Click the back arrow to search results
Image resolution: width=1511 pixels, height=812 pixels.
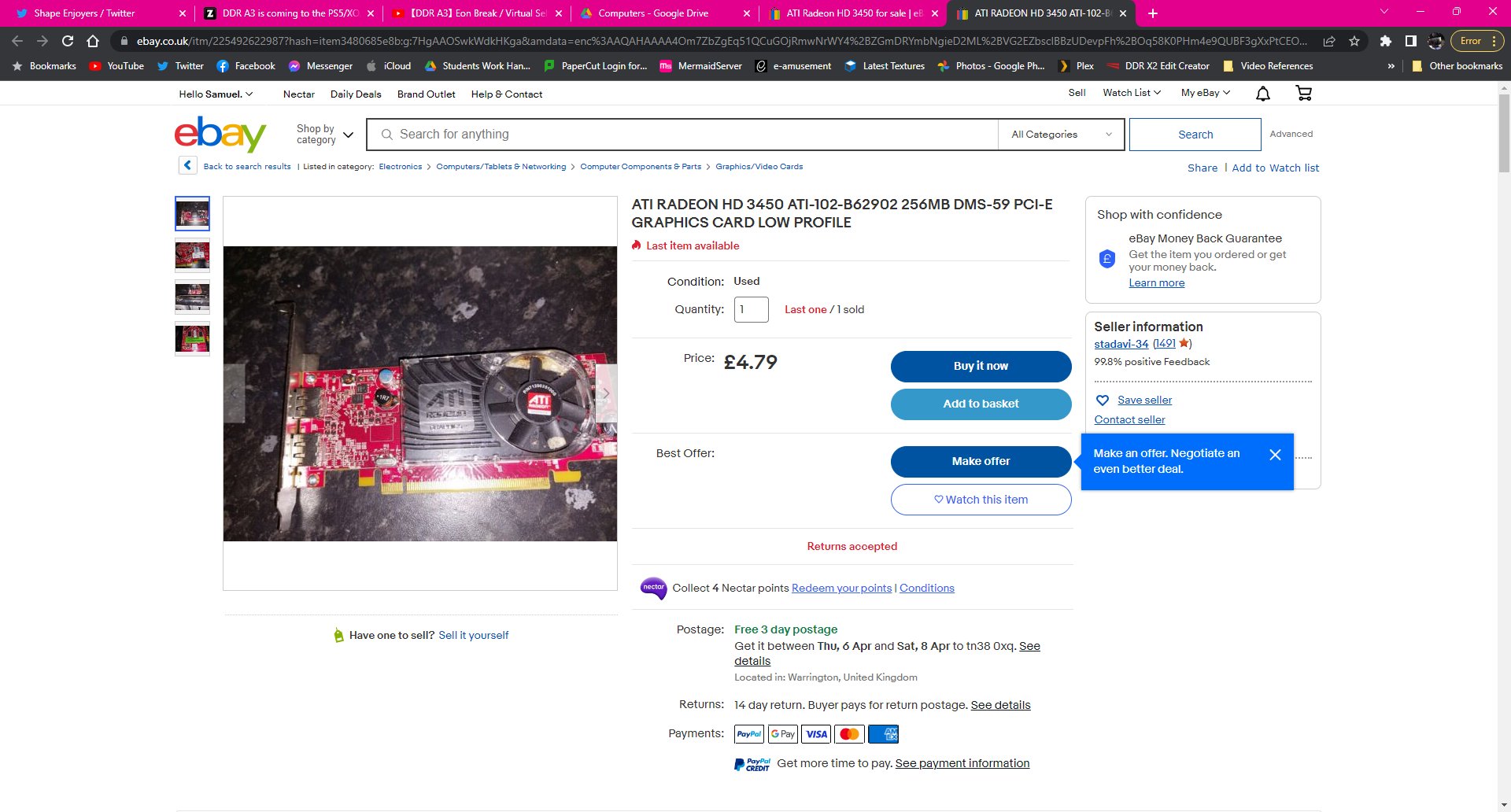click(187, 166)
